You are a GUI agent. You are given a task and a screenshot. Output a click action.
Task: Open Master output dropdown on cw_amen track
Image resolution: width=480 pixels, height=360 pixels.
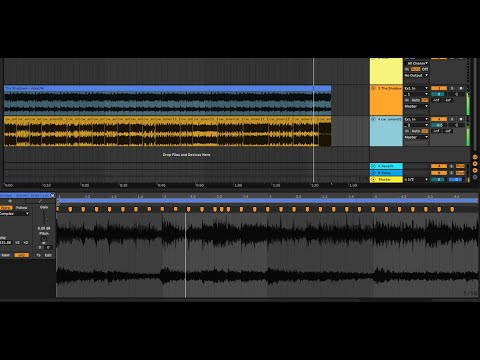(x=416, y=137)
